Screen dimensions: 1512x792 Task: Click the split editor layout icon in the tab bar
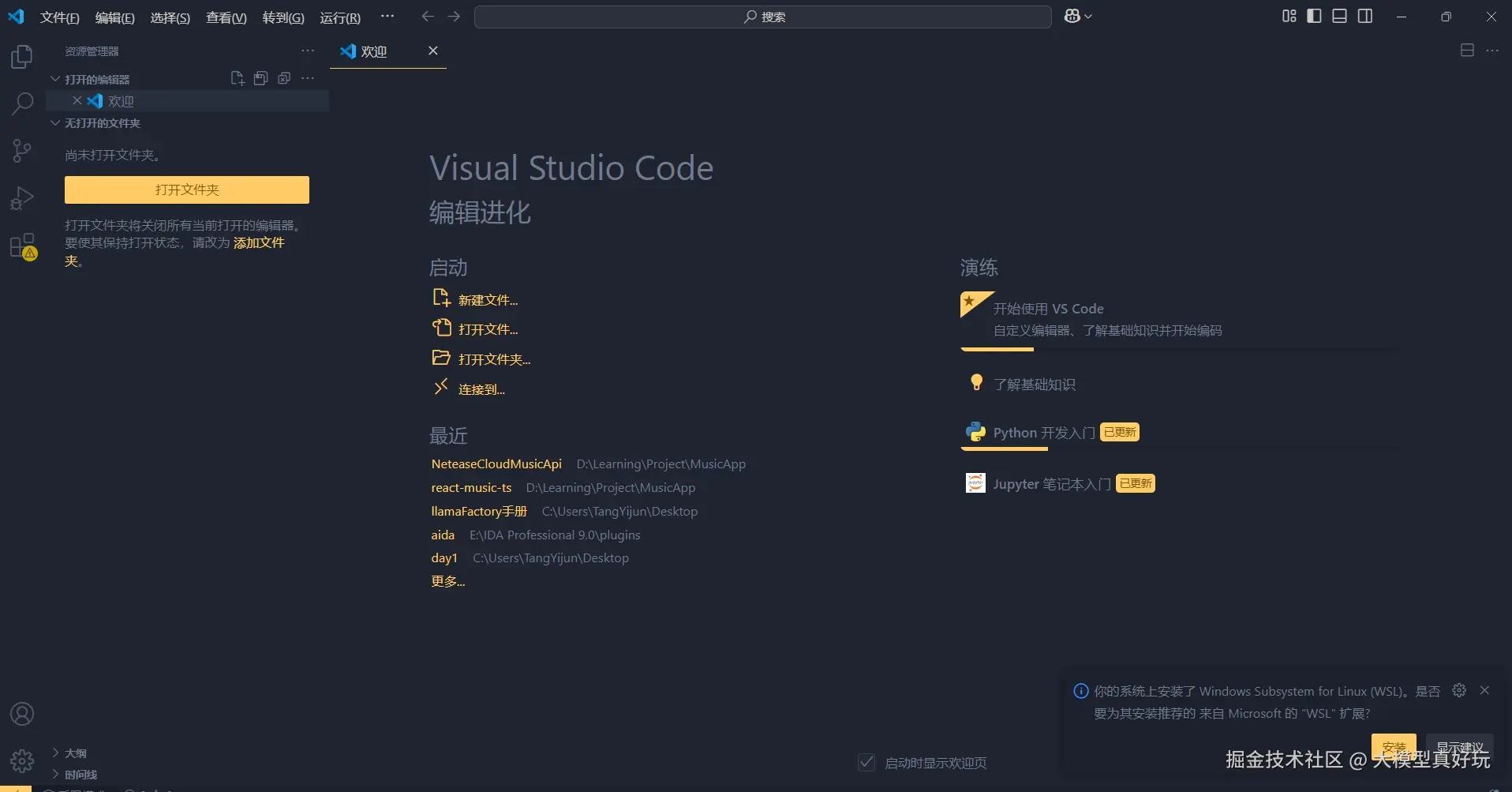[x=1467, y=51]
